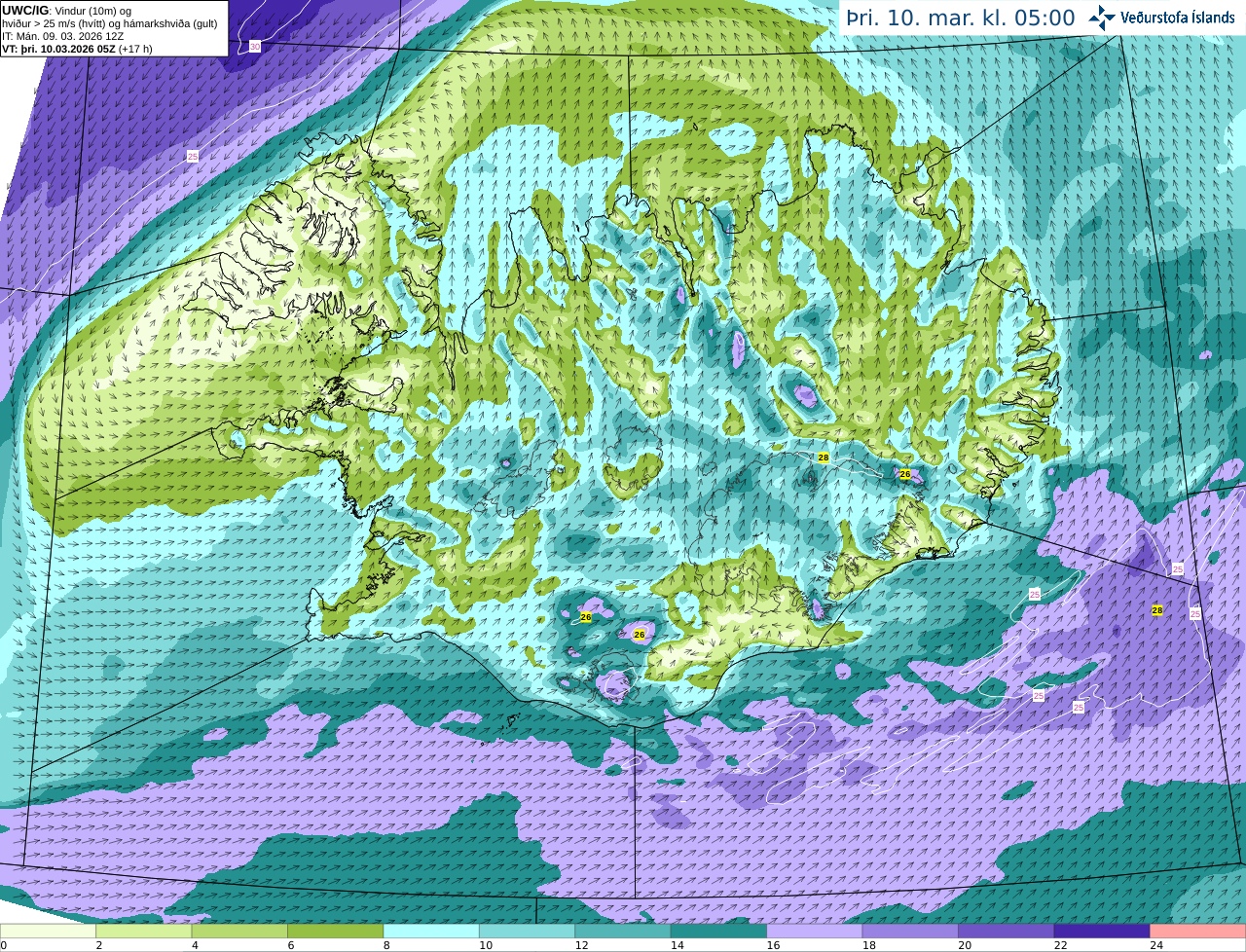Click the legend tick label '10'
Viewport: 1246px width, 952px height.
click(x=486, y=945)
